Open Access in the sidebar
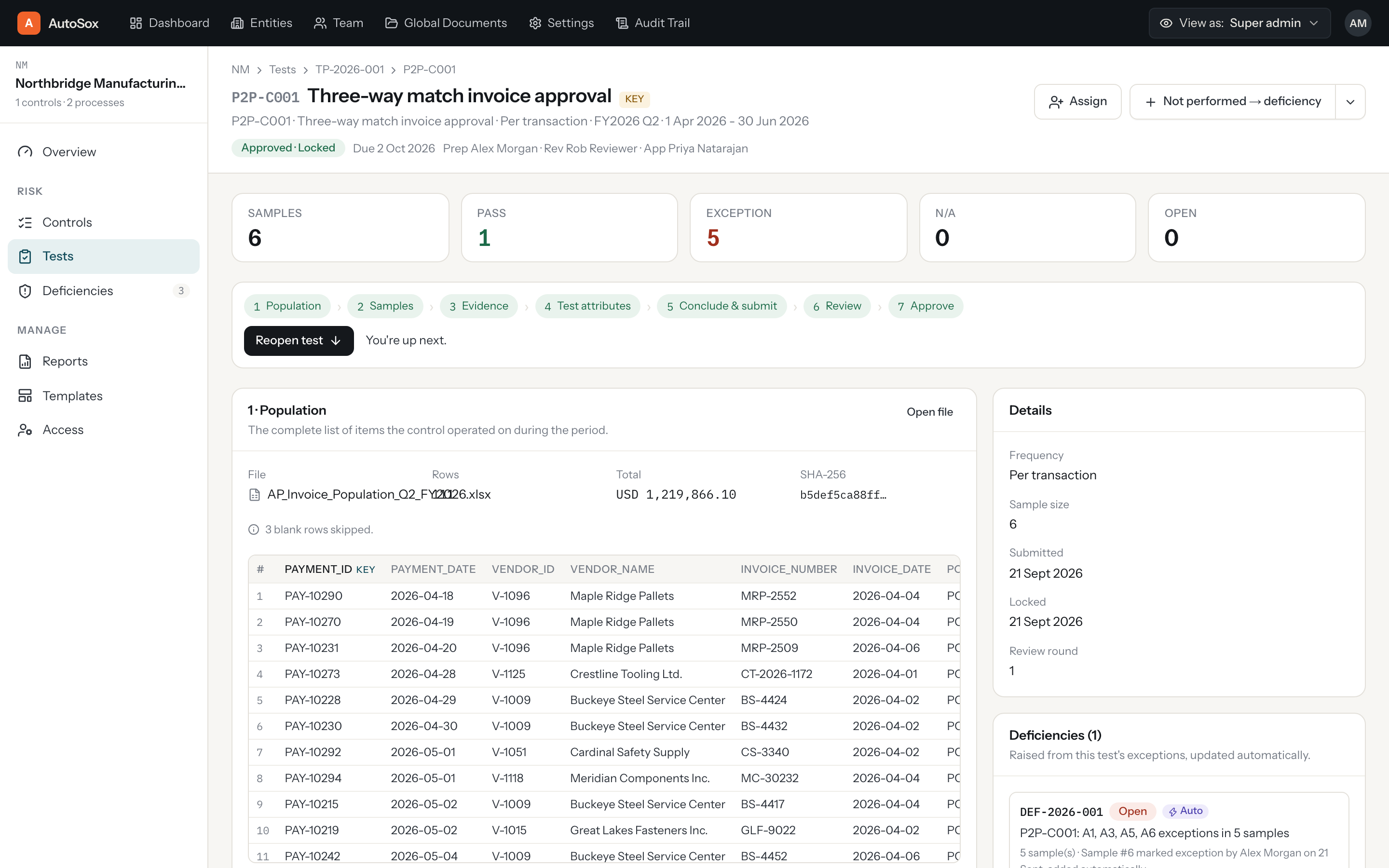The height and width of the screenshot is (868, 1389). click(x=103, y=429)
